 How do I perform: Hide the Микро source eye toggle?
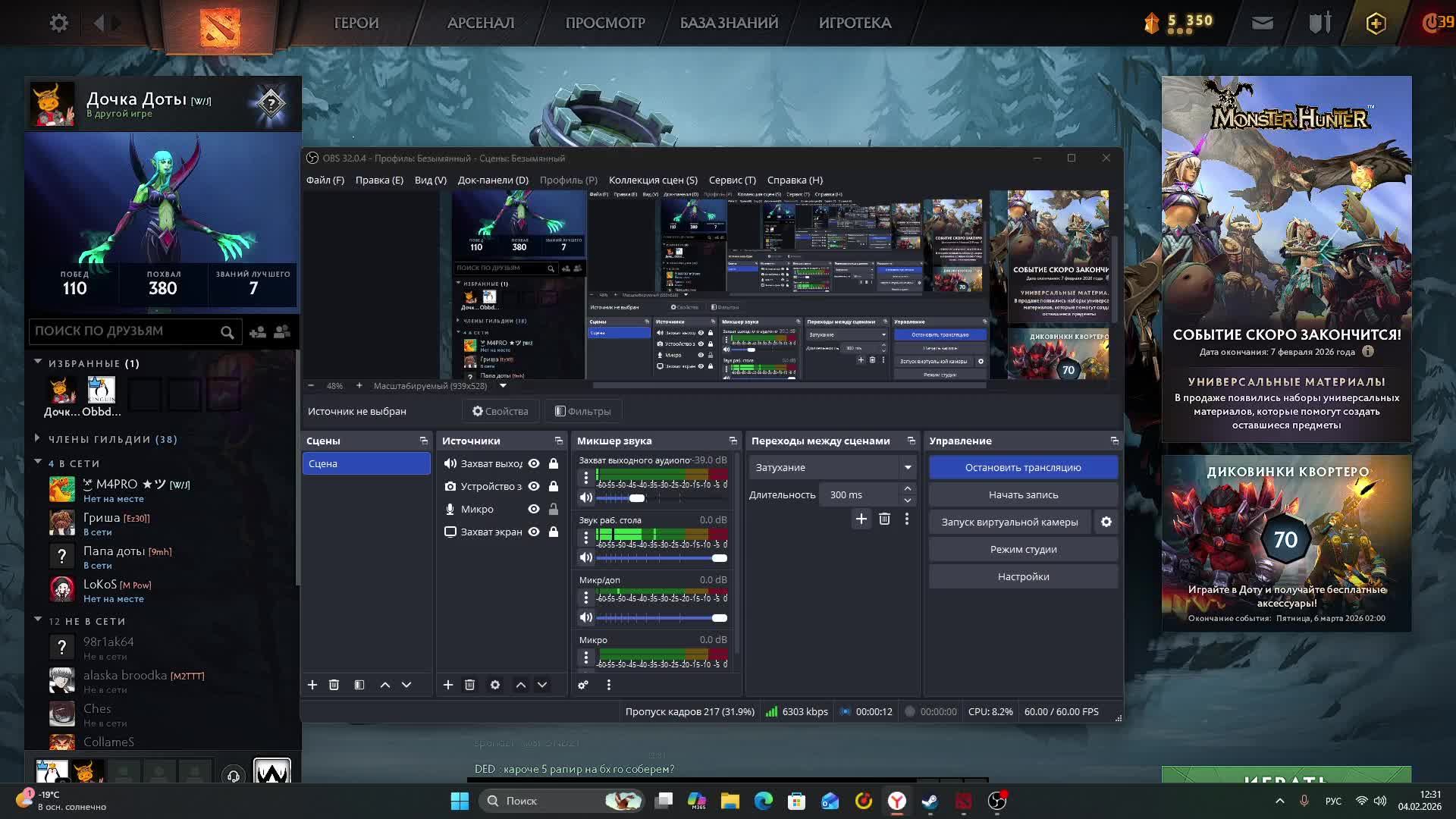[534, 509]
